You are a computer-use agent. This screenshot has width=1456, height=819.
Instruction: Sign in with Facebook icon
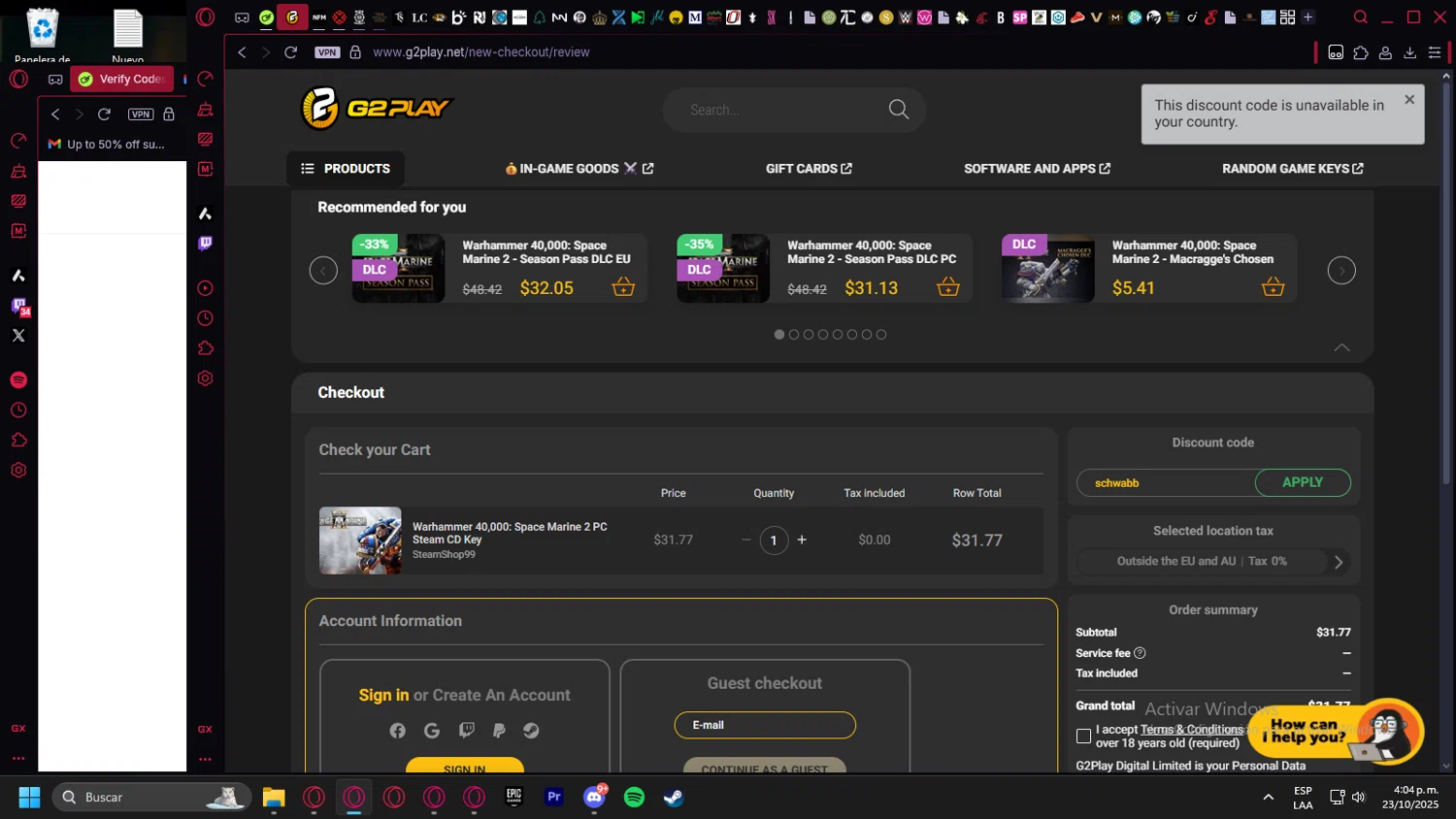[397, 731]
